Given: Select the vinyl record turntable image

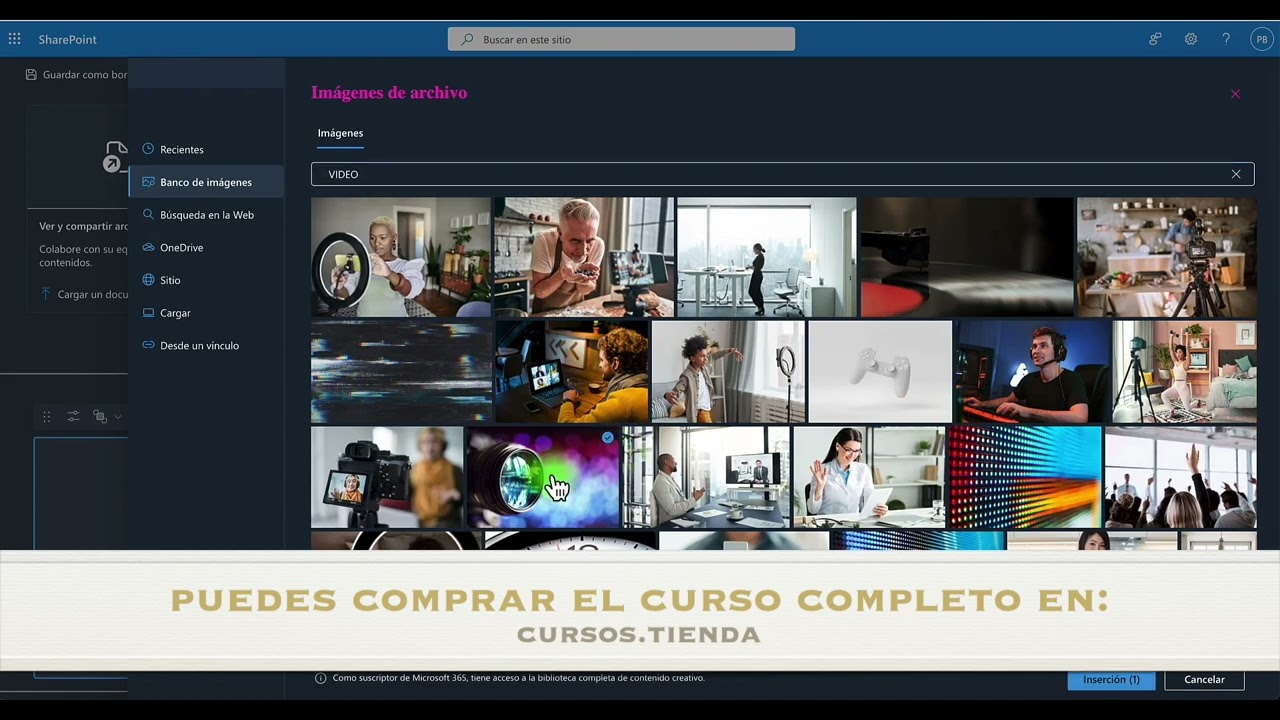Looking at the screenshot, I should coord(967,257).
